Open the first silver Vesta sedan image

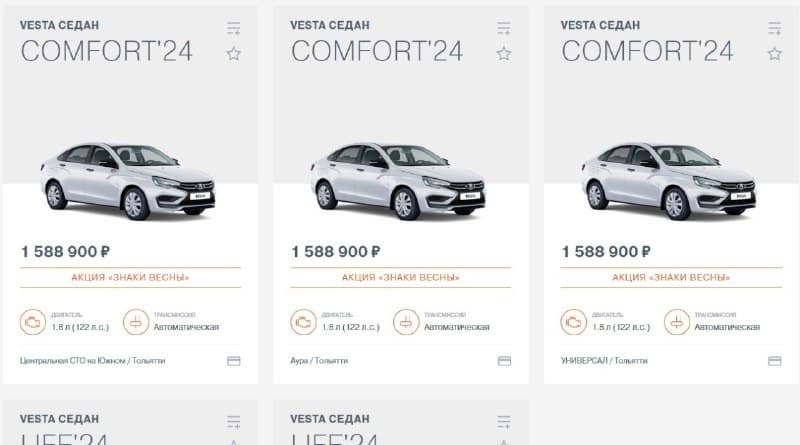click(x=128, y=181)
